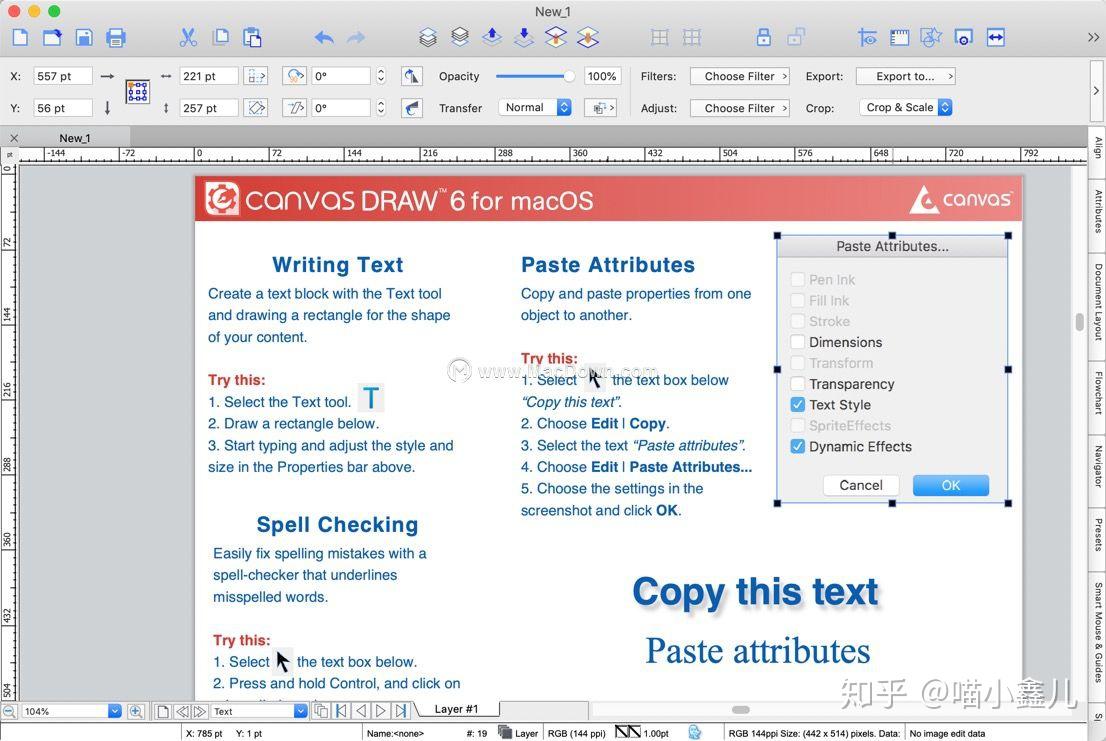Screen dimensions: 1106x741
Task: Click the reference point grid icon
Action: [x=138, y=92]
